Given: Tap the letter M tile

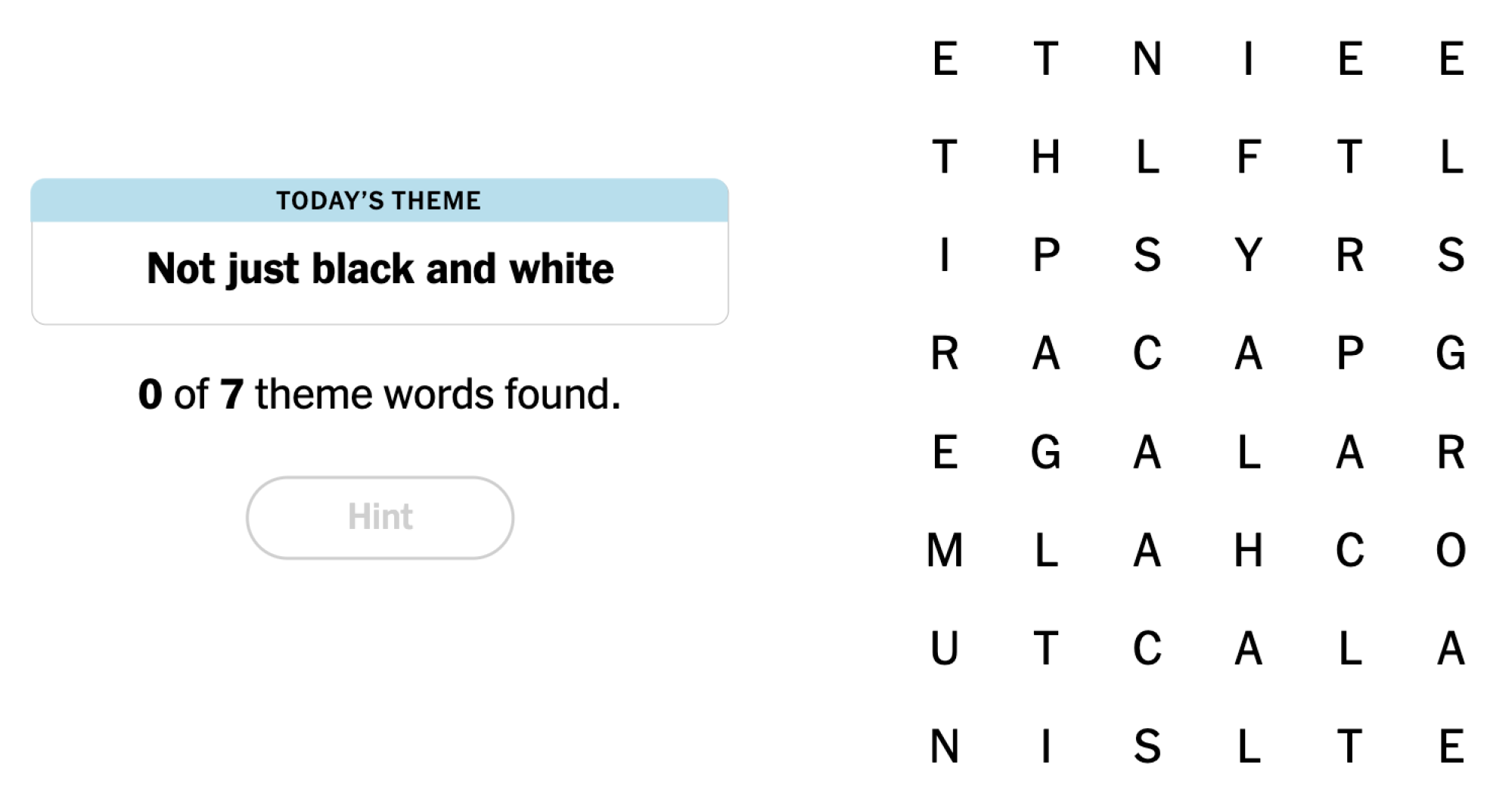Looking at the screenshot, I should tap(945, 550).
